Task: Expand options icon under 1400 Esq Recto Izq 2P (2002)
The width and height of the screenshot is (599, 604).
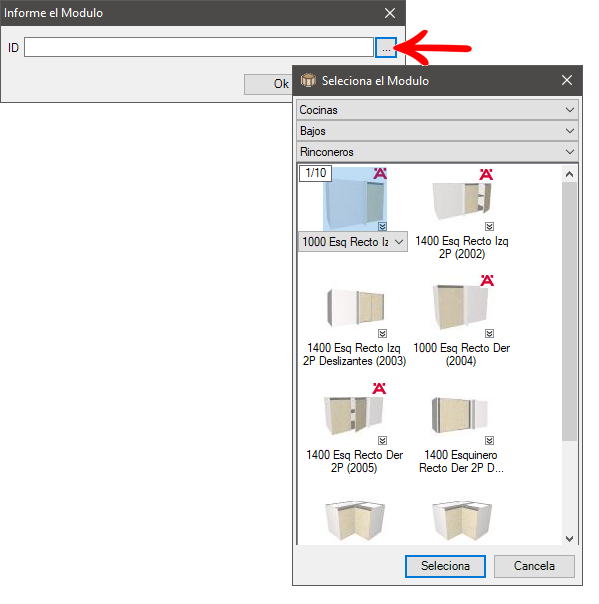Action: coord(489,226)
